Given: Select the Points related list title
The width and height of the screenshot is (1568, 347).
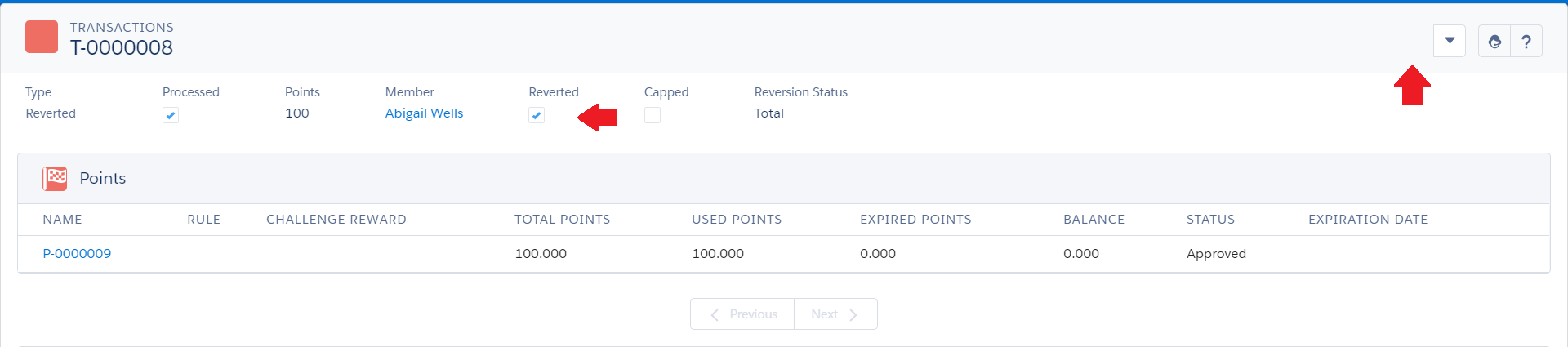Looking at the screenshot, I should tap(103, 178).
